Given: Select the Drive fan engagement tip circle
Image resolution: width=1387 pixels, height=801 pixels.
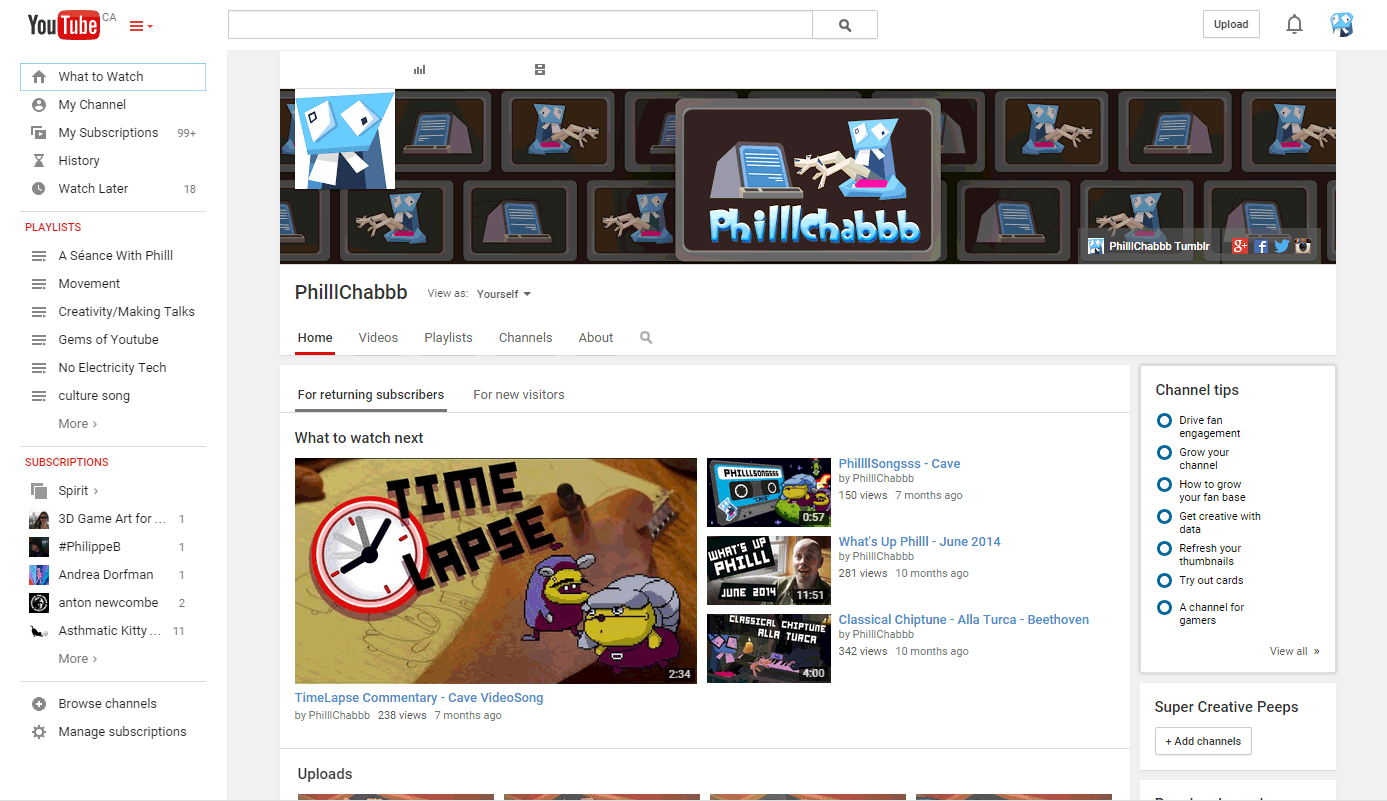Looking at the screenshot, I should pyautogui.click(x=1164, y=421).
